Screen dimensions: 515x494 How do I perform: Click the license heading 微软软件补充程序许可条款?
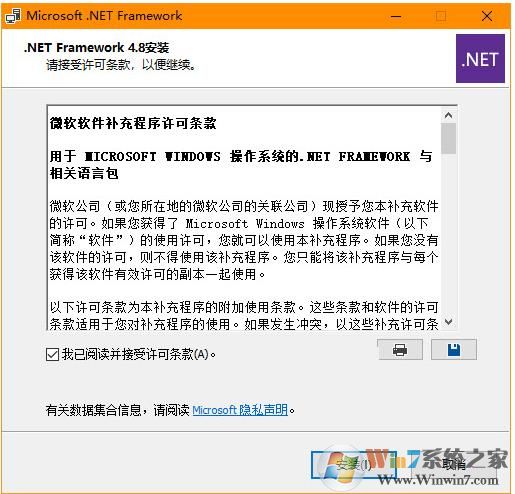coord(133,123)
